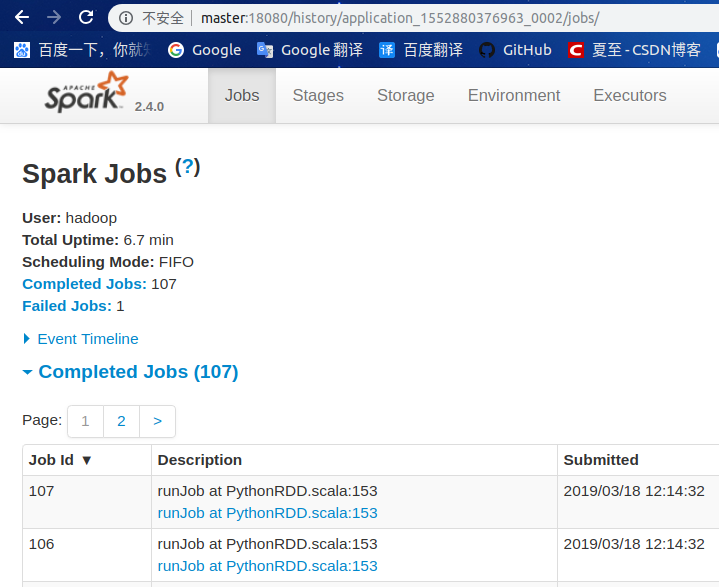View site information via the info icon

[126, 18]
